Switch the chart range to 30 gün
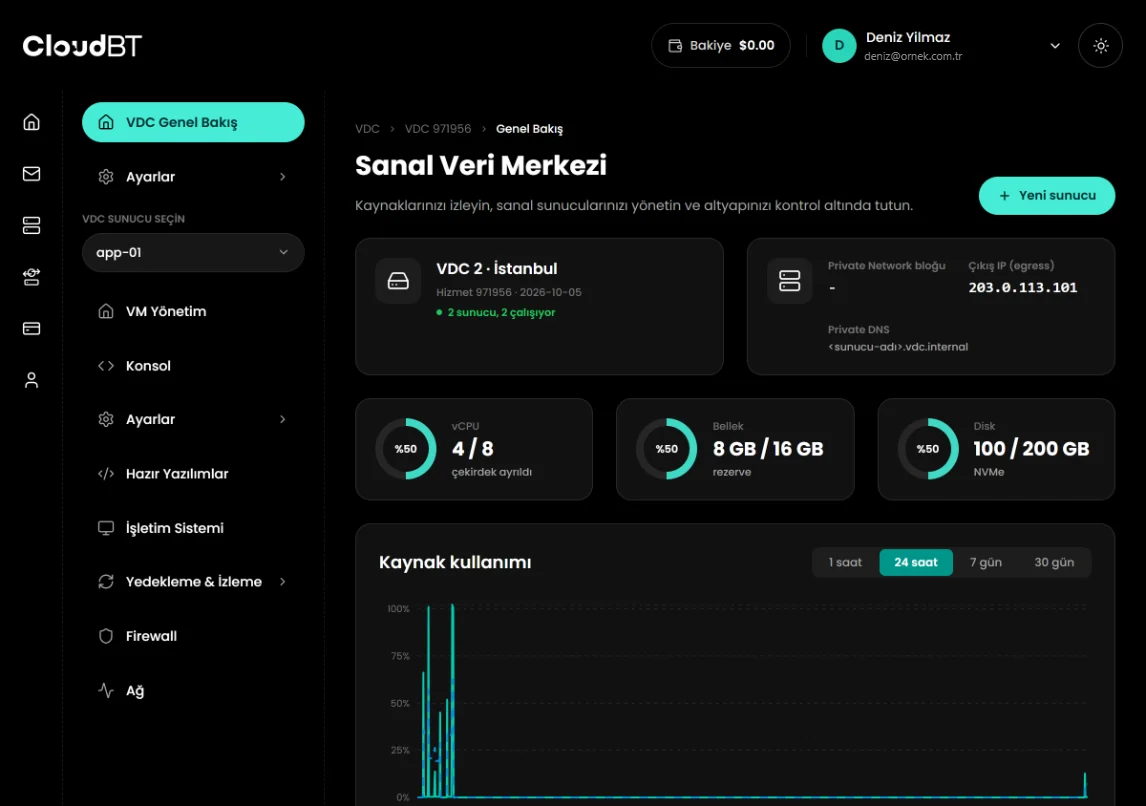 click(x=1054, y=563)
